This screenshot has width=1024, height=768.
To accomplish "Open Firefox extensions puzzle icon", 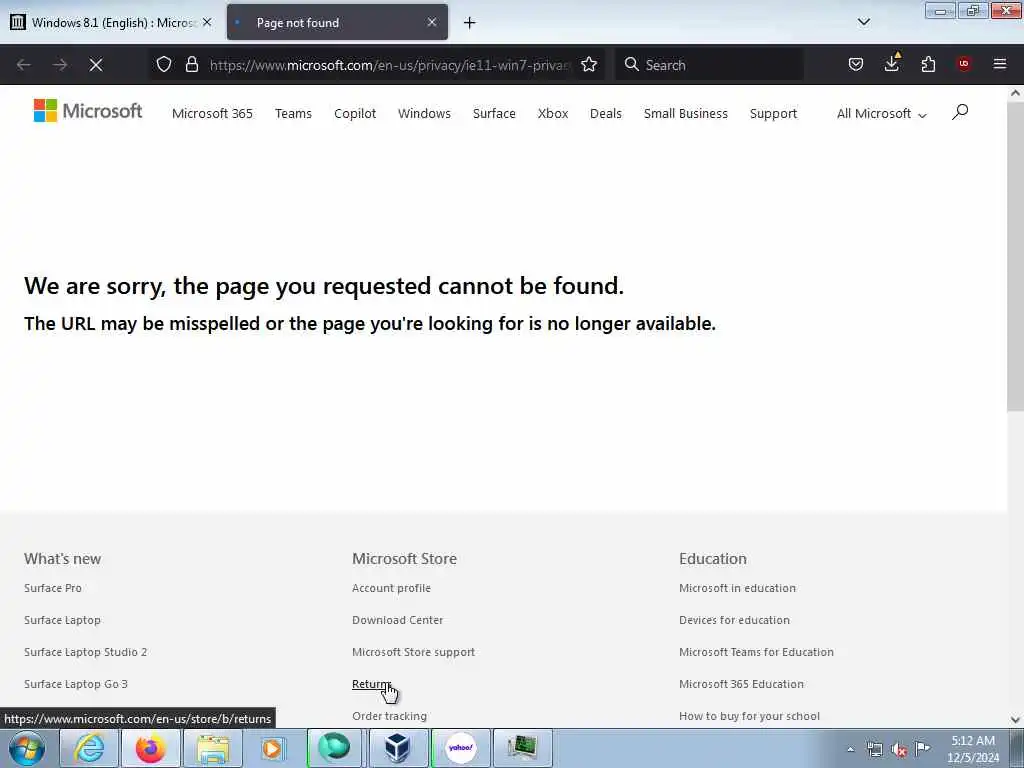I will coord(928,65).
